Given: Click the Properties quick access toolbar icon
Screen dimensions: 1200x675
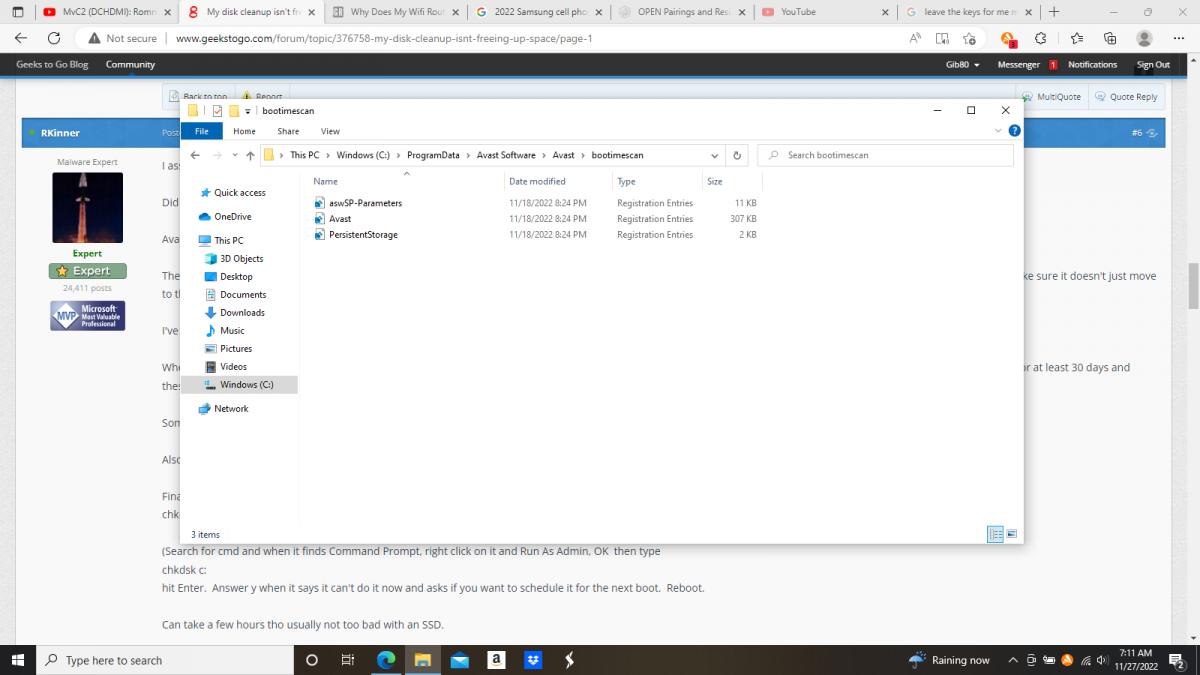Looking at the screenshot, I should pos(217,111).
